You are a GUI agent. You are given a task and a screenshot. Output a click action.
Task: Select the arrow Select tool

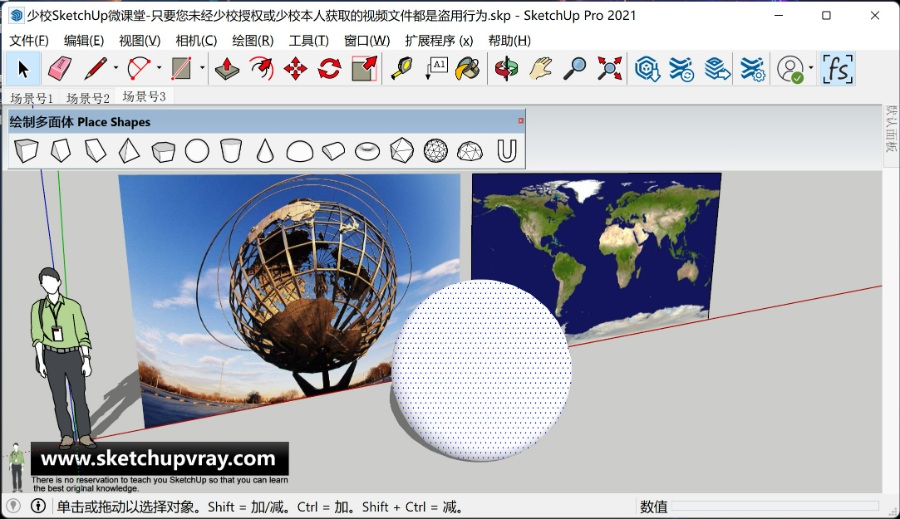pos(23,69)
